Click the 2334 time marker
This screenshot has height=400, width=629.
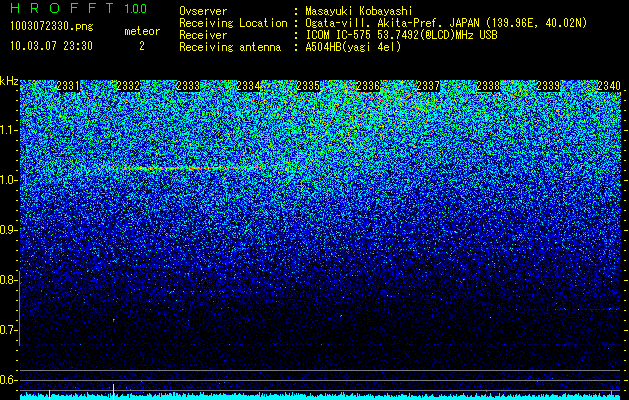coord(248,86)
